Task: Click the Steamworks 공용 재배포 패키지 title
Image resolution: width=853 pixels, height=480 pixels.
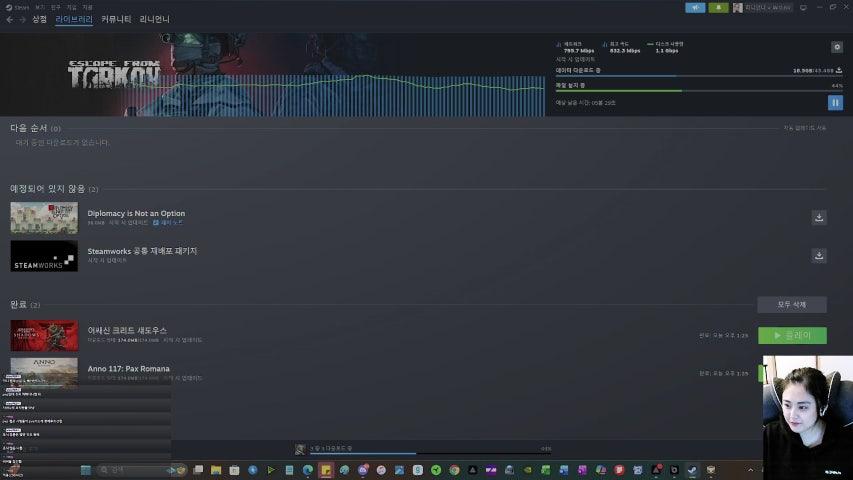Action: coord(142,251)
